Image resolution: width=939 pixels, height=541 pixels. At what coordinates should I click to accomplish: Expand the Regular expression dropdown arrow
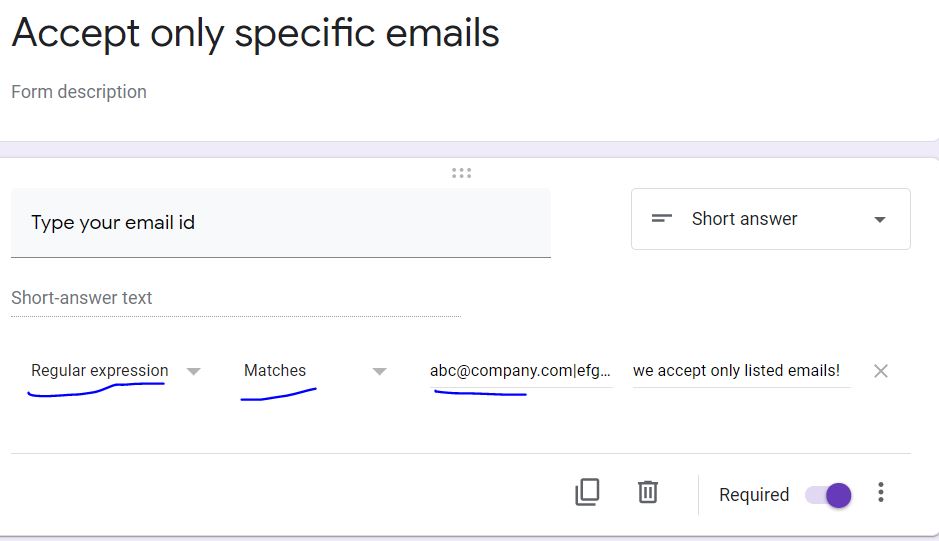tap(194, 371)
